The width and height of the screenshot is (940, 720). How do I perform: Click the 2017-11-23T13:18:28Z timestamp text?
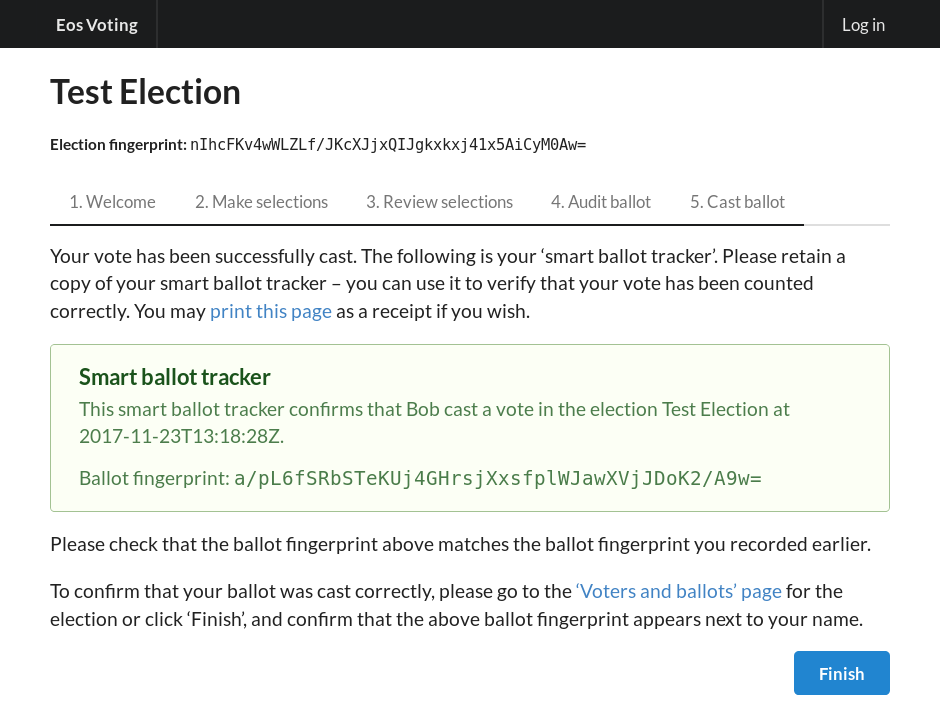181,436
